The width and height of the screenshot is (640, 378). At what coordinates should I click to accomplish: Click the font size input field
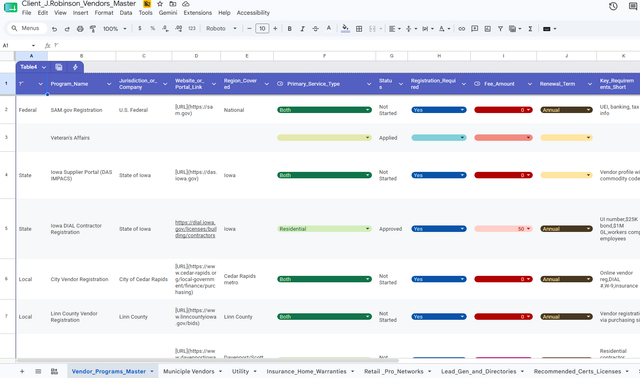tap(262, 29)
